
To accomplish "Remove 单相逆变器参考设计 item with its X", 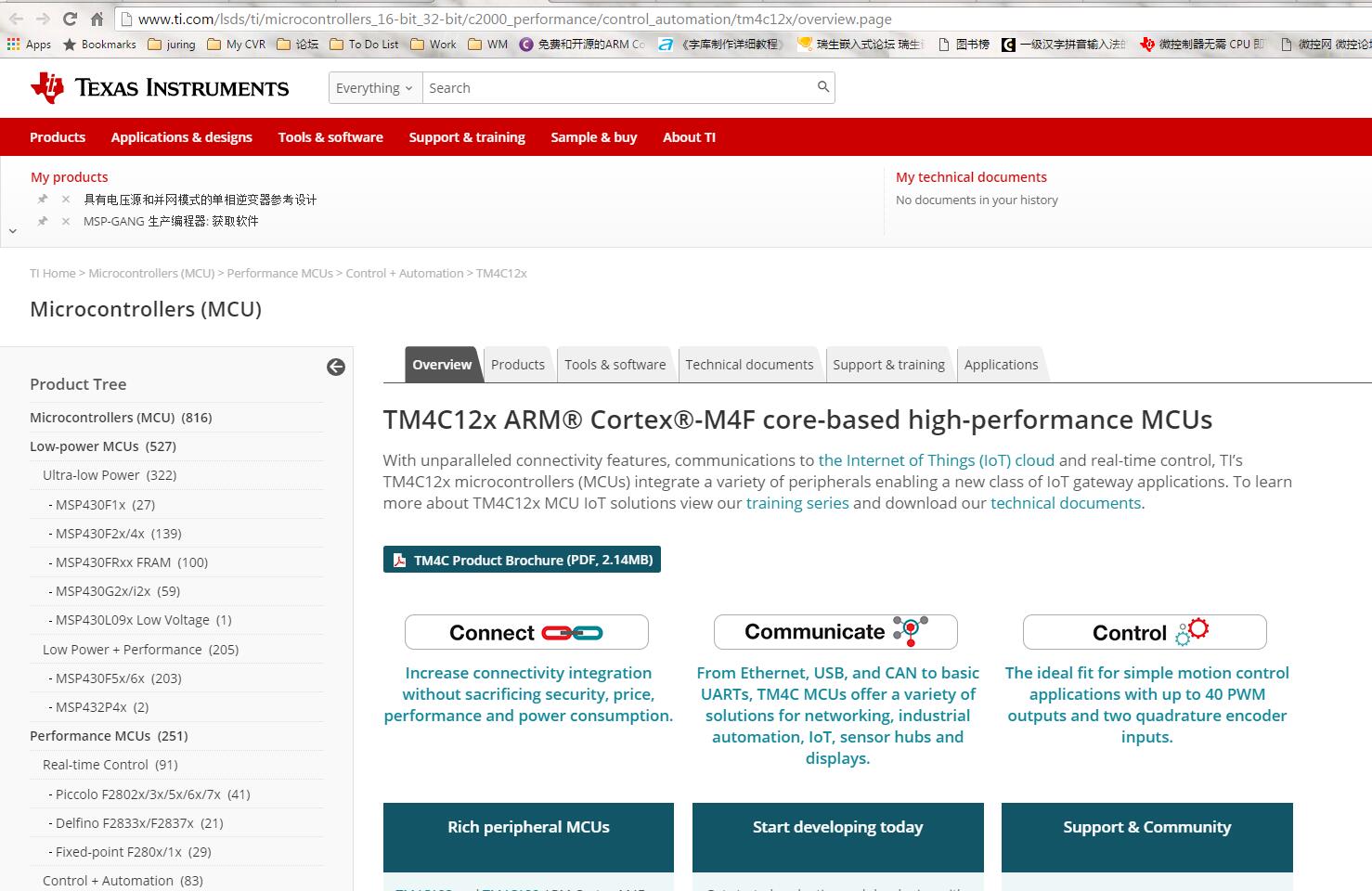I will (66, 200).
